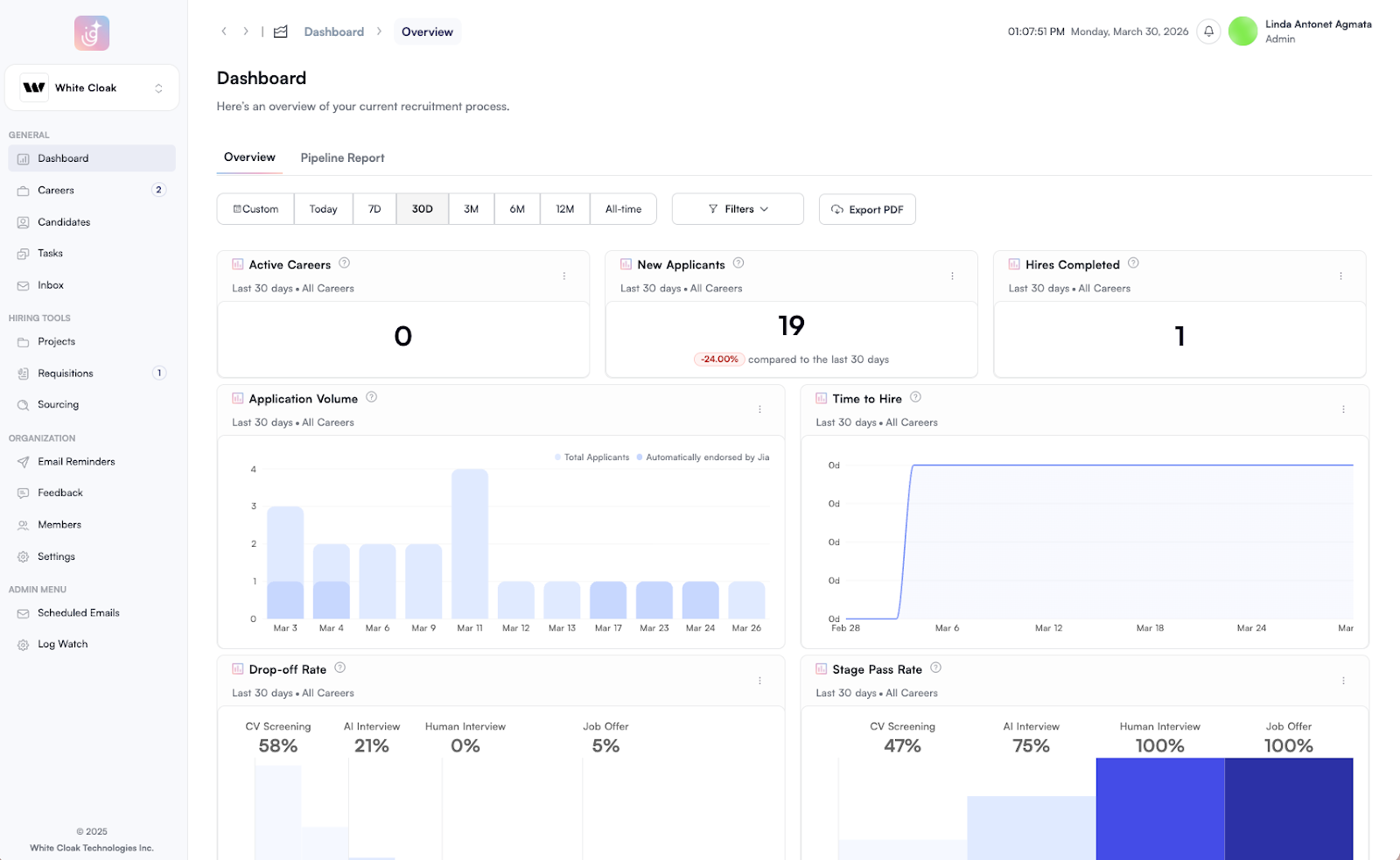Viewport: 1400px width, 860px height.
Task: Switch to the All-time date range
Action: click(x=623, y=208)
